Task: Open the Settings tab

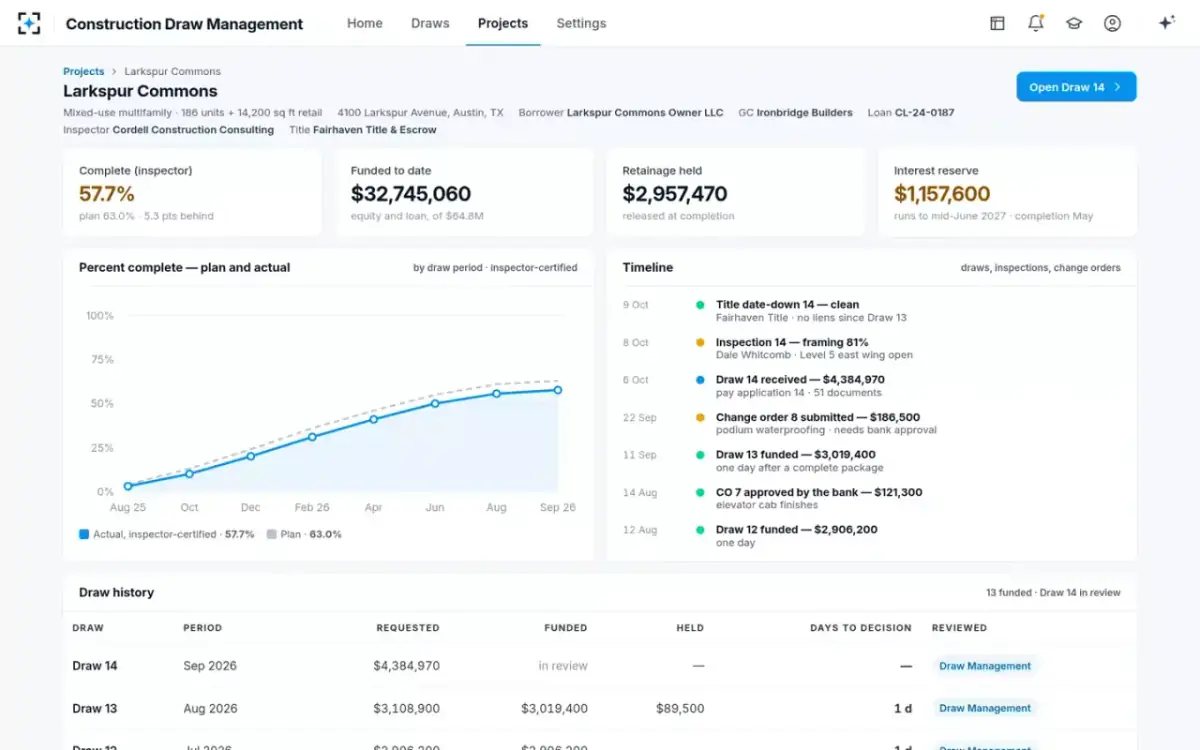Action: click(x=581, y=23)
